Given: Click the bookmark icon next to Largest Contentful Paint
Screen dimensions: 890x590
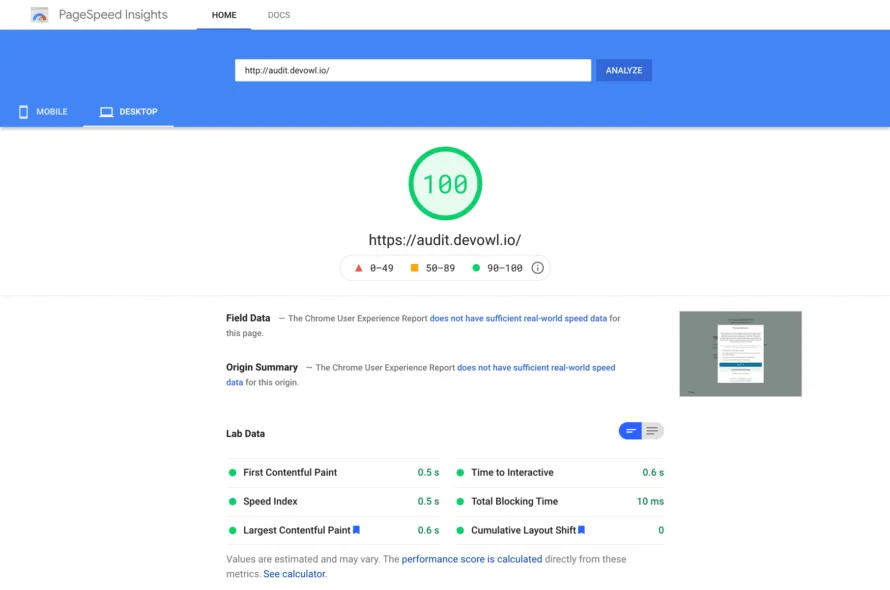Looking at the screenshot, I should point(357,530).
